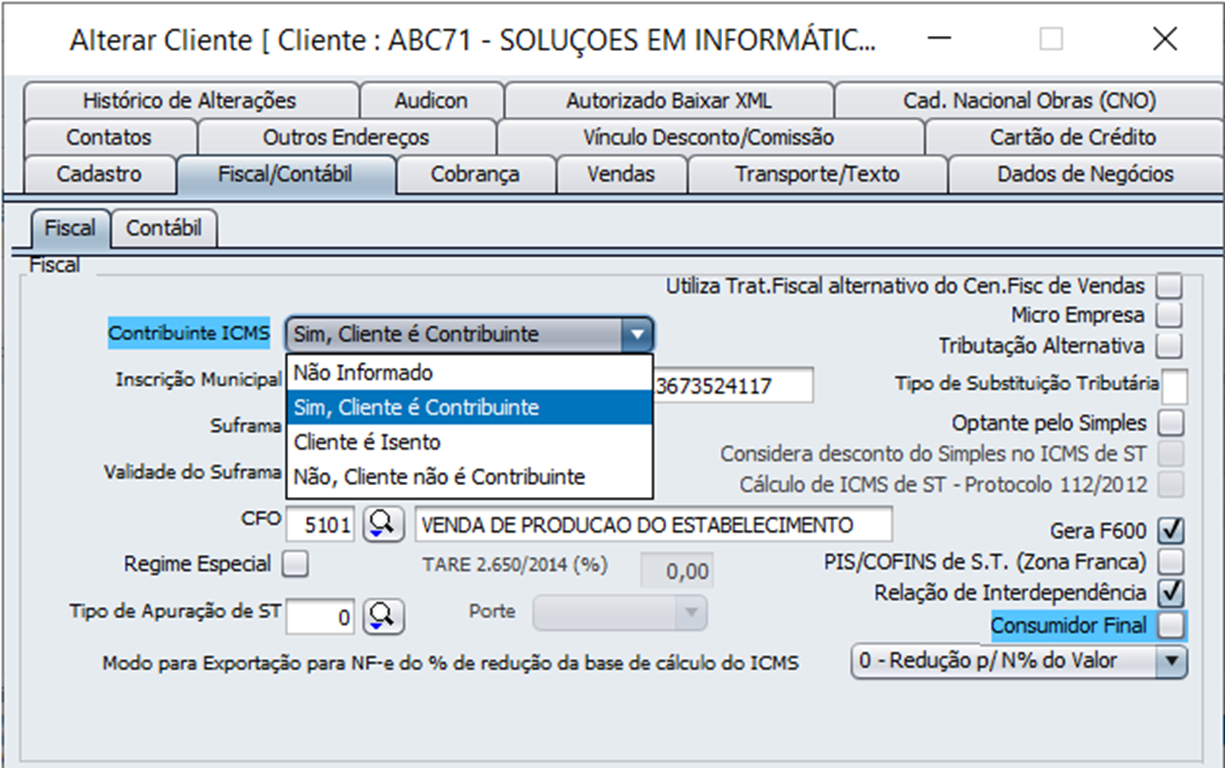
Task: Close the Alterar Cliente window
Action: (1164, 40)
